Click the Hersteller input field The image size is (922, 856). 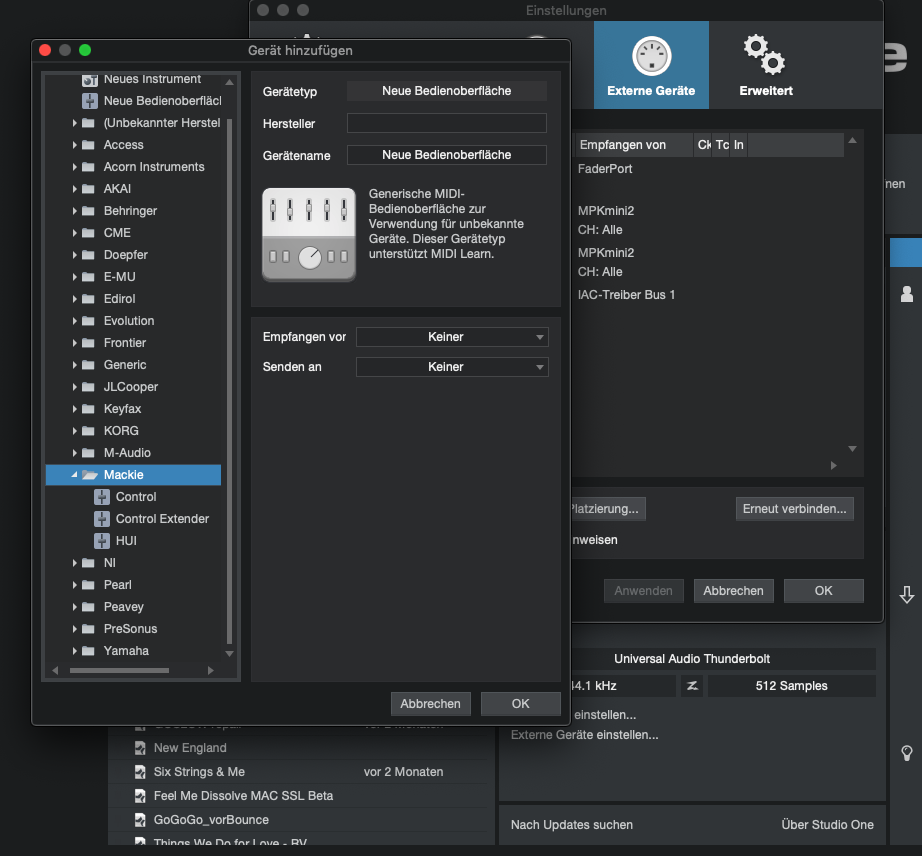(x=446, y=123)
